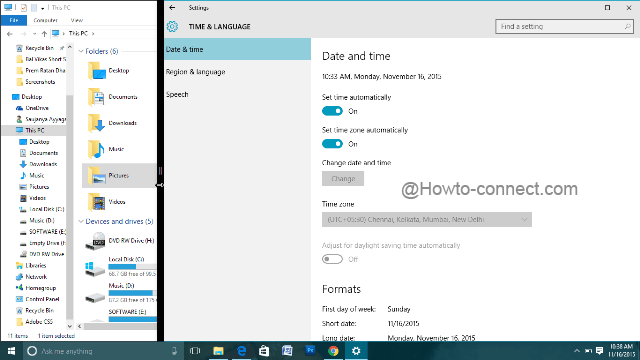Select the Documents folder in Folders group
Screen dimensions: 640x360
113,97
